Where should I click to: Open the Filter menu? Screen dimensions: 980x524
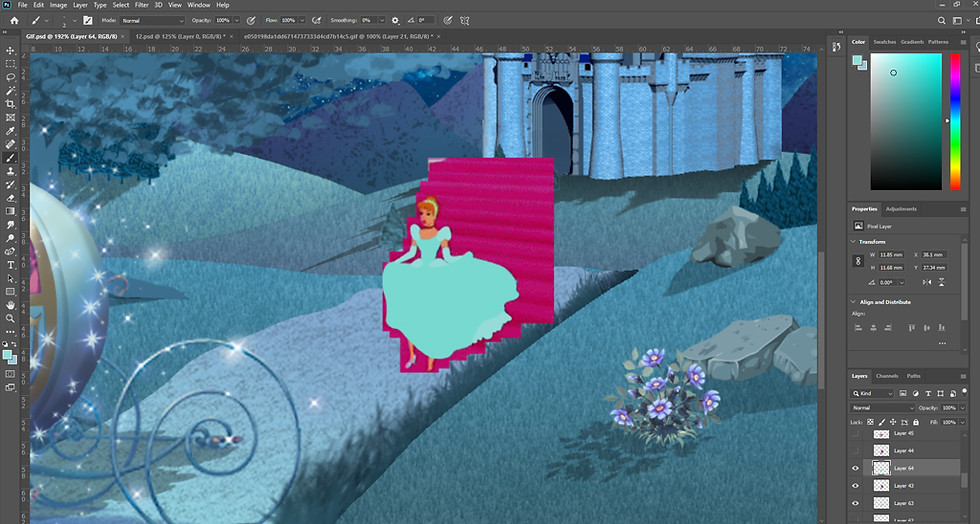[142, 5]
